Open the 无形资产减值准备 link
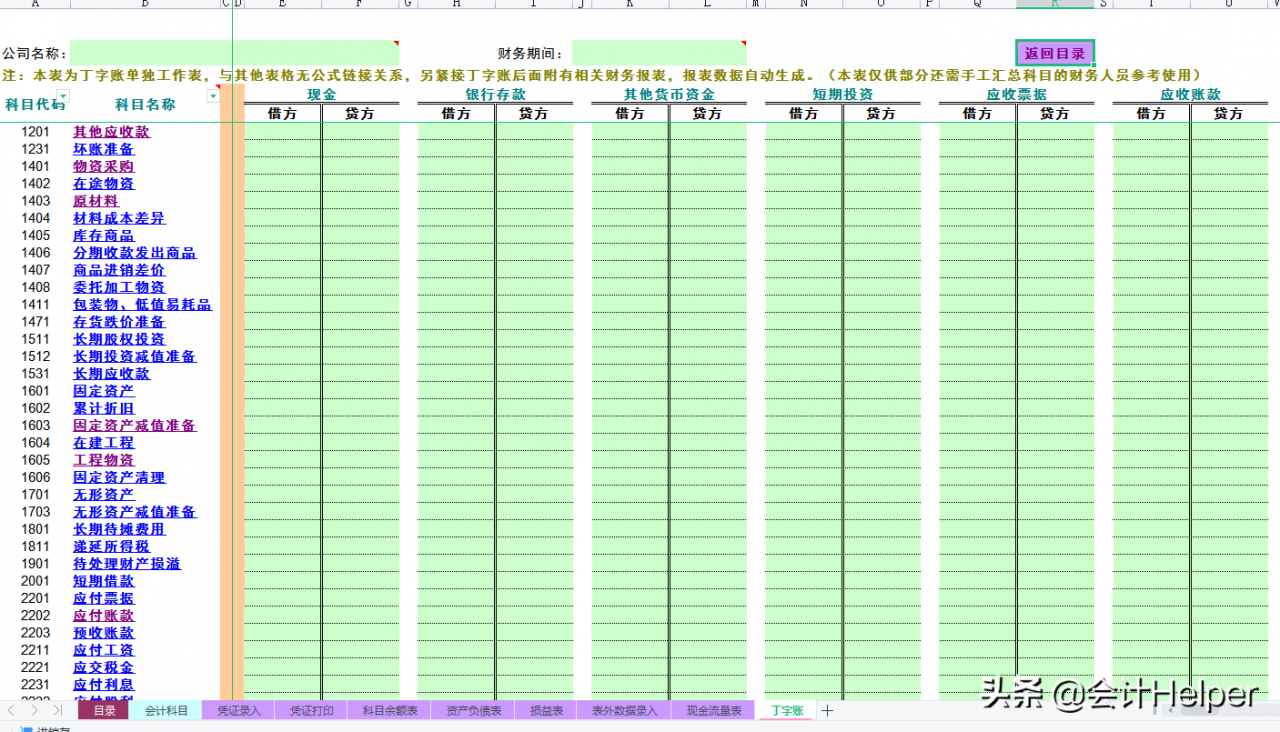This screenshot has height=732, width=1280. 135,512
